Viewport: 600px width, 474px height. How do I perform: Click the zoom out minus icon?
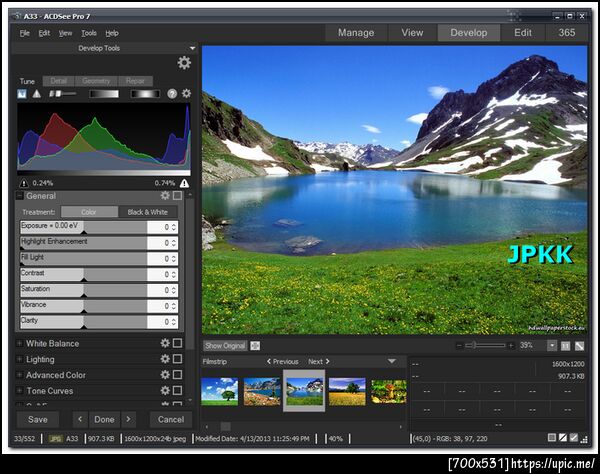[x=459, y=346]
